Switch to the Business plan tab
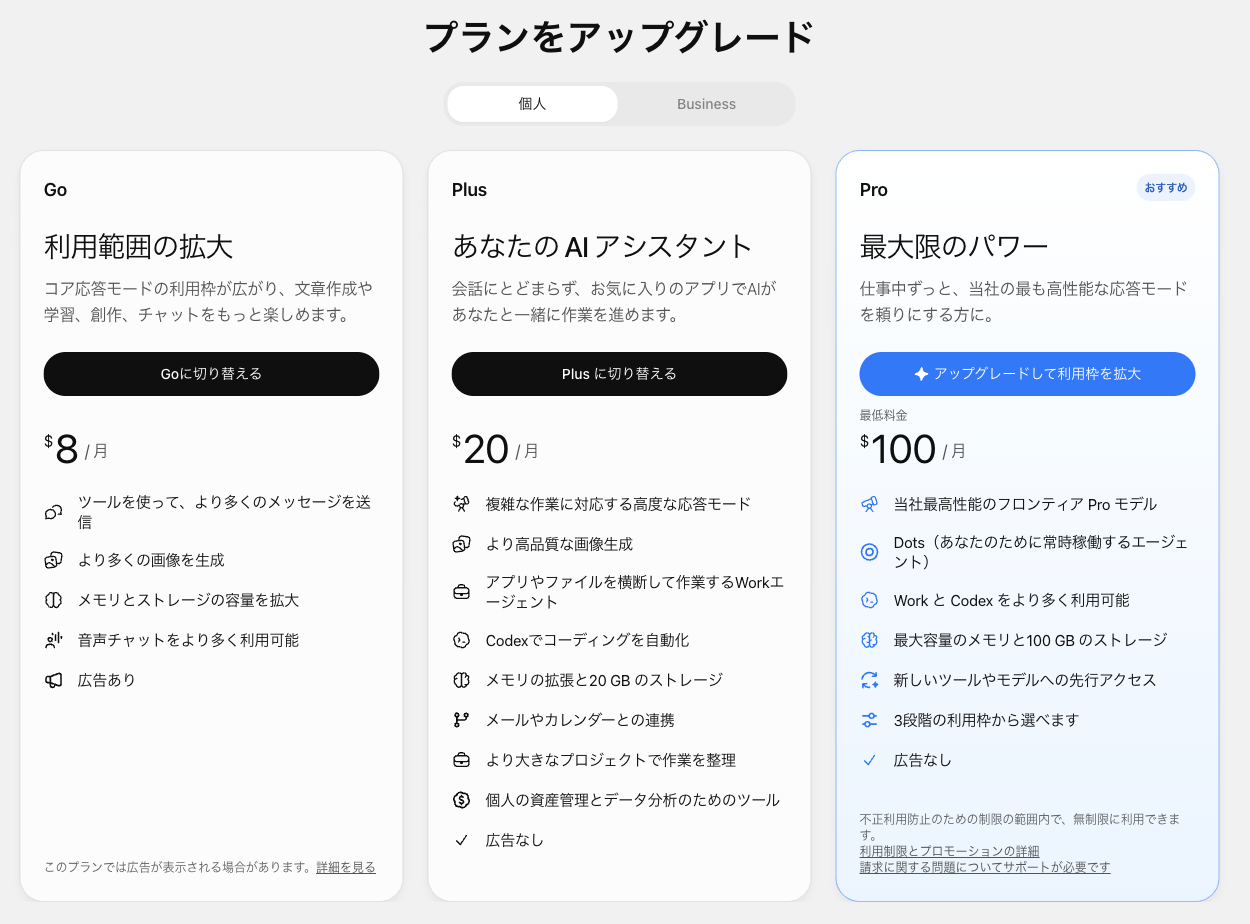The image size is (1250, 924). click(706, 104)
